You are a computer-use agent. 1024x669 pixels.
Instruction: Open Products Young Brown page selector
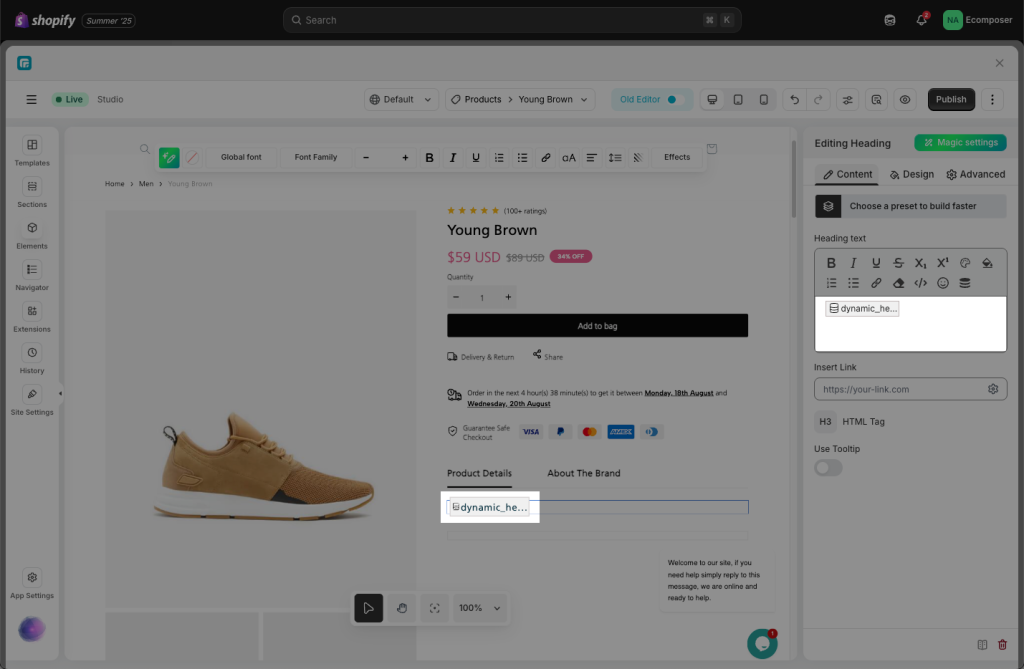pyautogui.click(x=520, y=99)
